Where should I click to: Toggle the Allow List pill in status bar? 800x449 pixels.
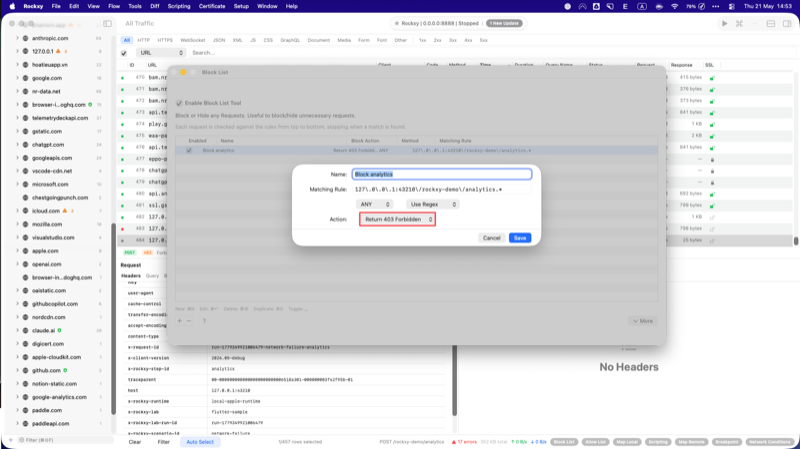(x=595, y=442)
